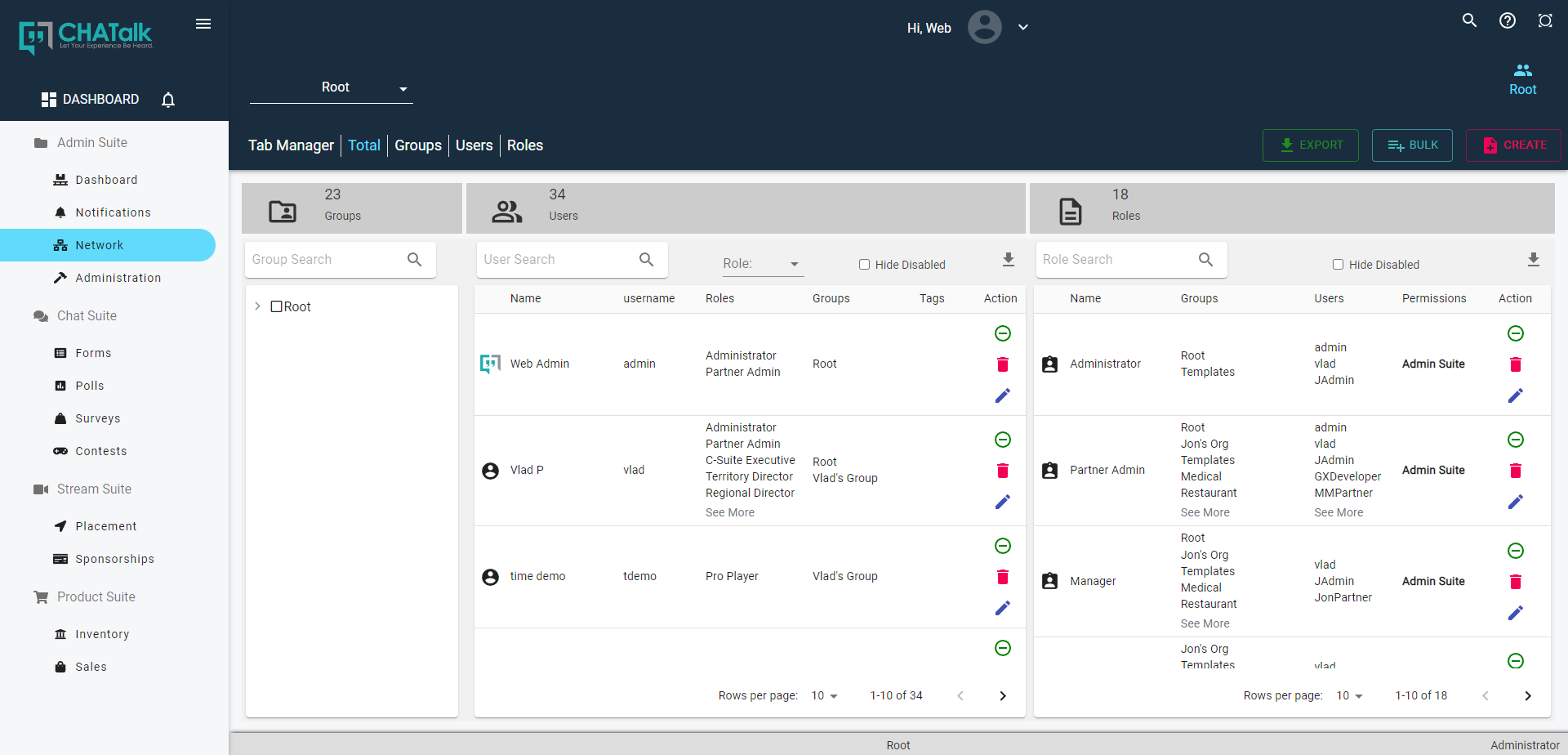Switch to the Groups tab
The height and width of the screenshot is (755, 1568).
(x=418, y=145)
